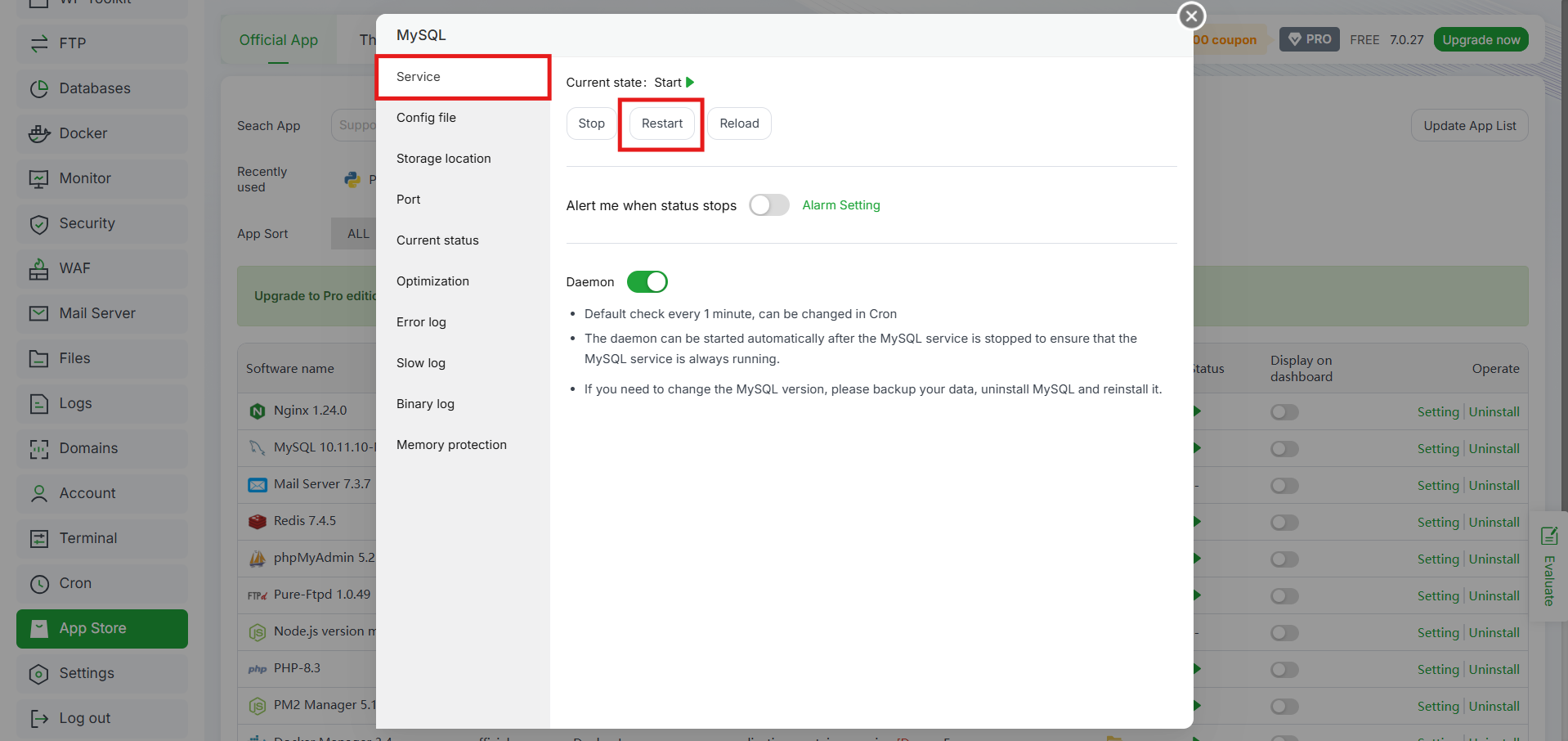
Task: Toggle dashboard display for phpMyAdmin row
Action: point(1284,559)
